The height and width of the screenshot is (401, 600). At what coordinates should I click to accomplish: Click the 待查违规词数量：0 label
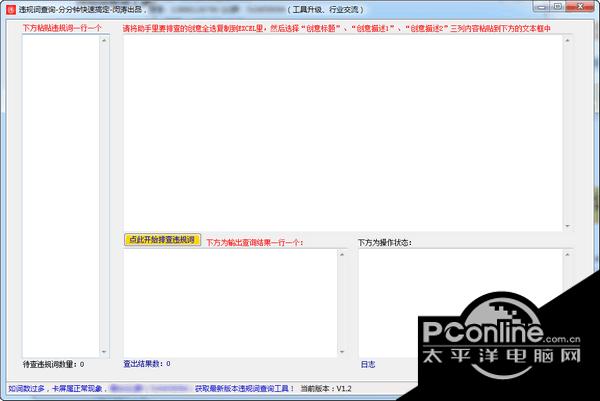[54, 364]
